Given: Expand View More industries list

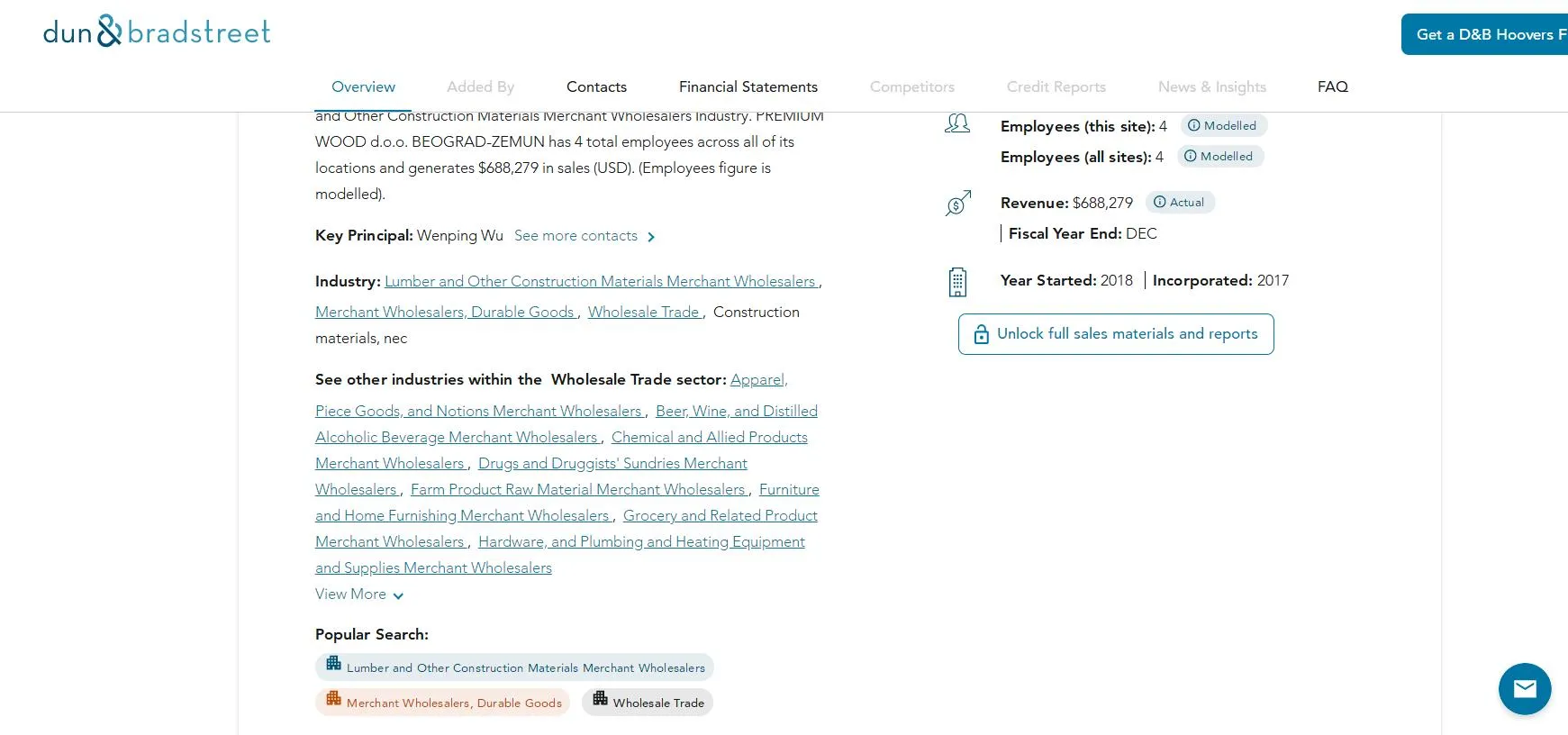Looking at the screenshot, I should (x=359, y=594).
